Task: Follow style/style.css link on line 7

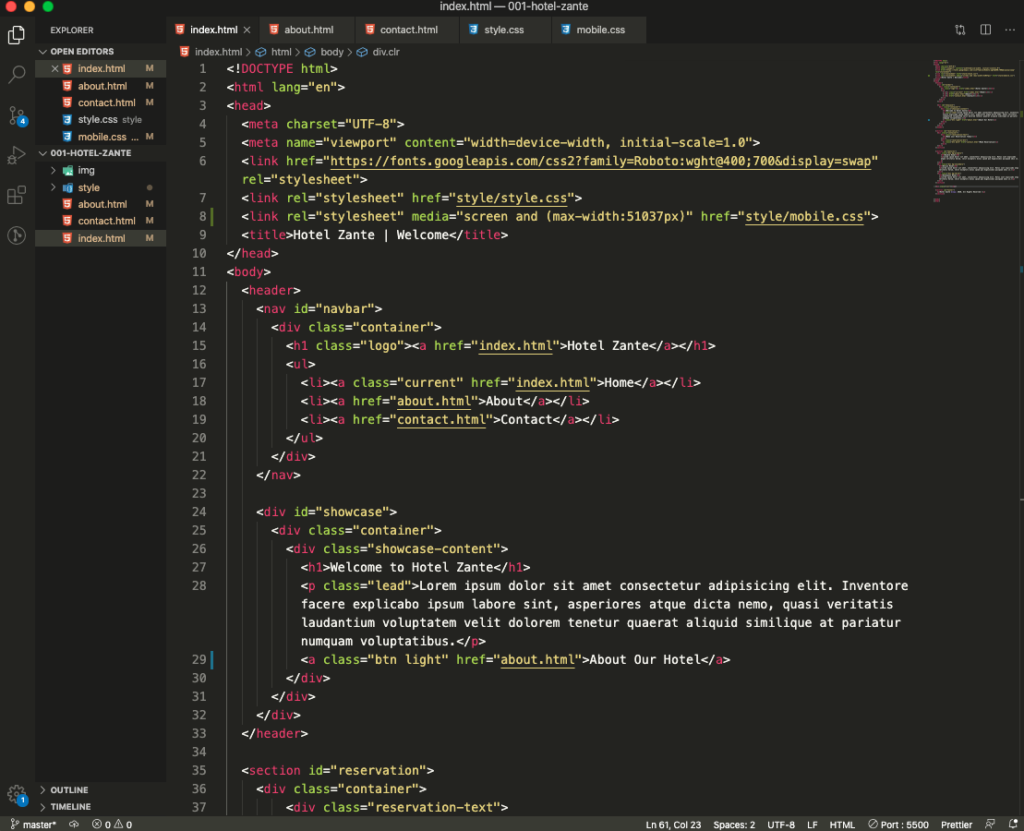Action: 511,198
